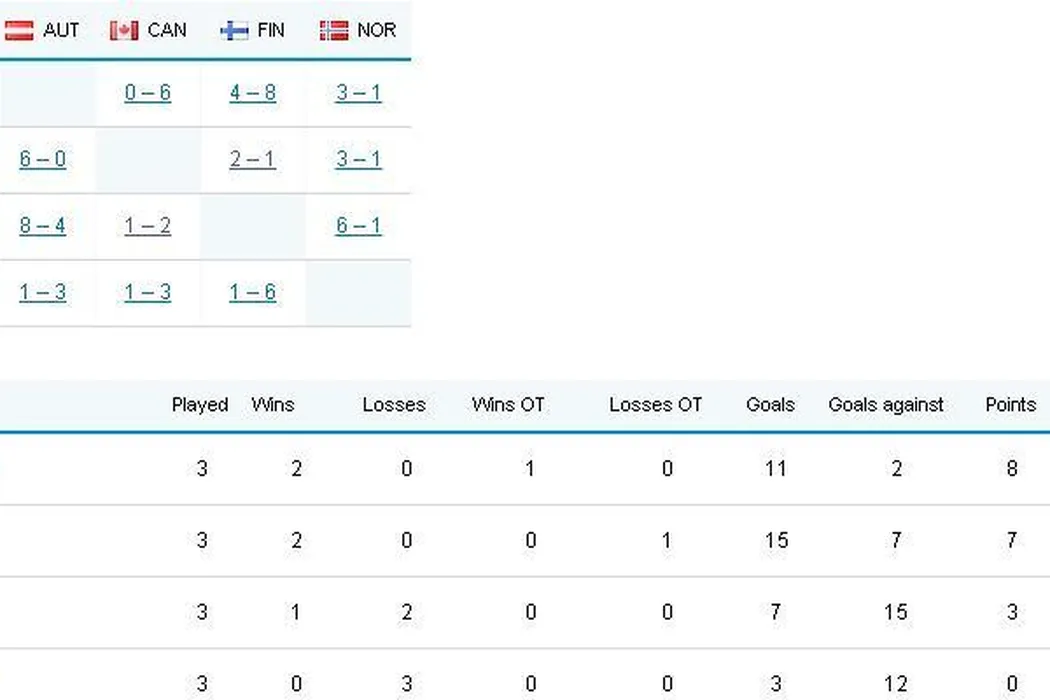
Task: Click the Finland flag icon
Action: 234,31
